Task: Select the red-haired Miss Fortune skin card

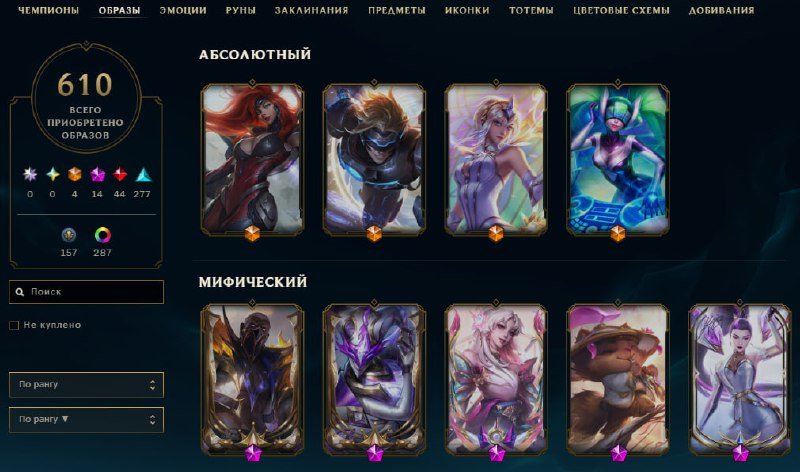Action: click(252, 159)
